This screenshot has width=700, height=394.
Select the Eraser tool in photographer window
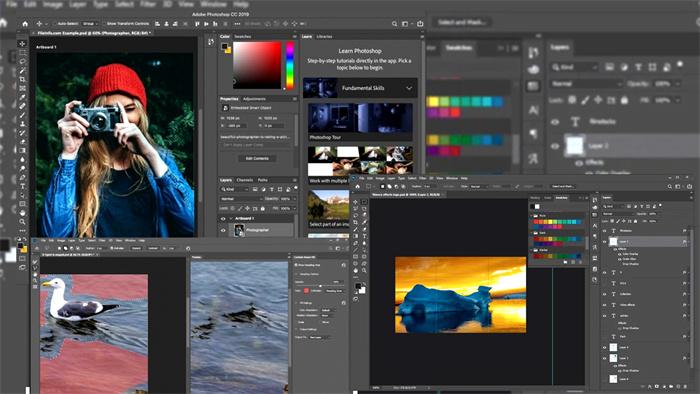(x=22, y=141)
